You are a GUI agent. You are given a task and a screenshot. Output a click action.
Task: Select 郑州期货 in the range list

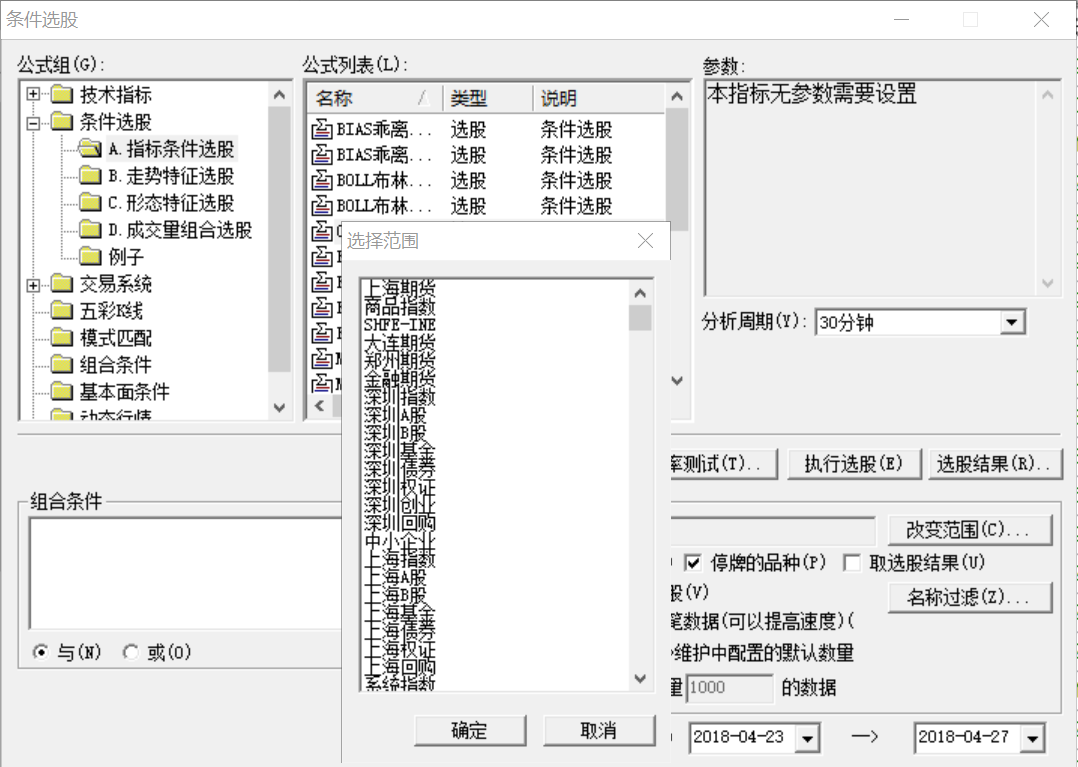[399, 359]
